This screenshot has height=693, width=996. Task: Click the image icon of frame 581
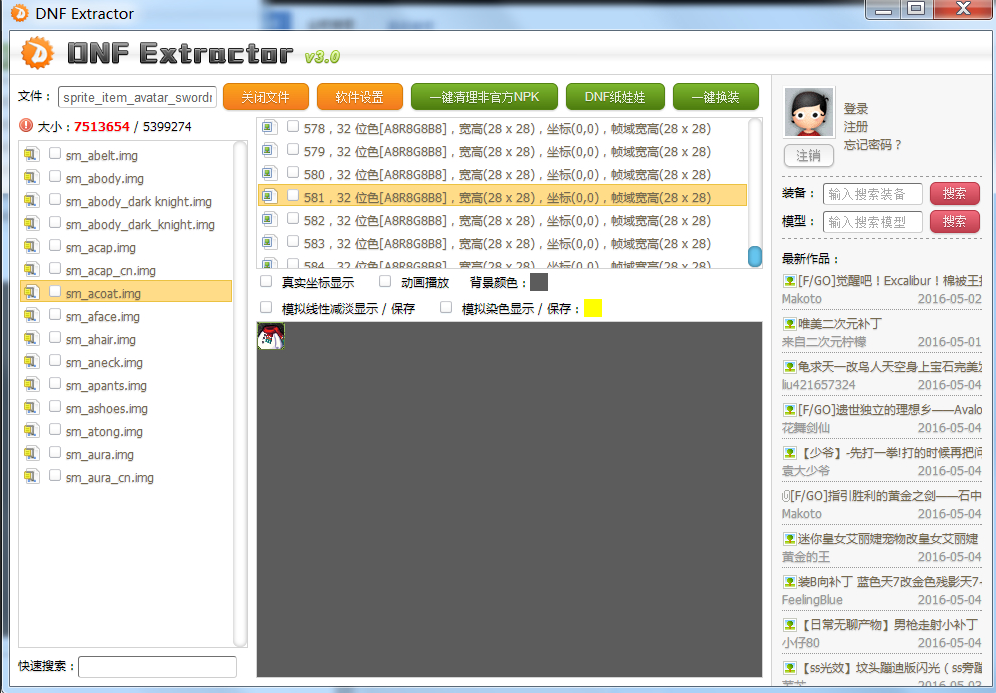pos(269,196)
